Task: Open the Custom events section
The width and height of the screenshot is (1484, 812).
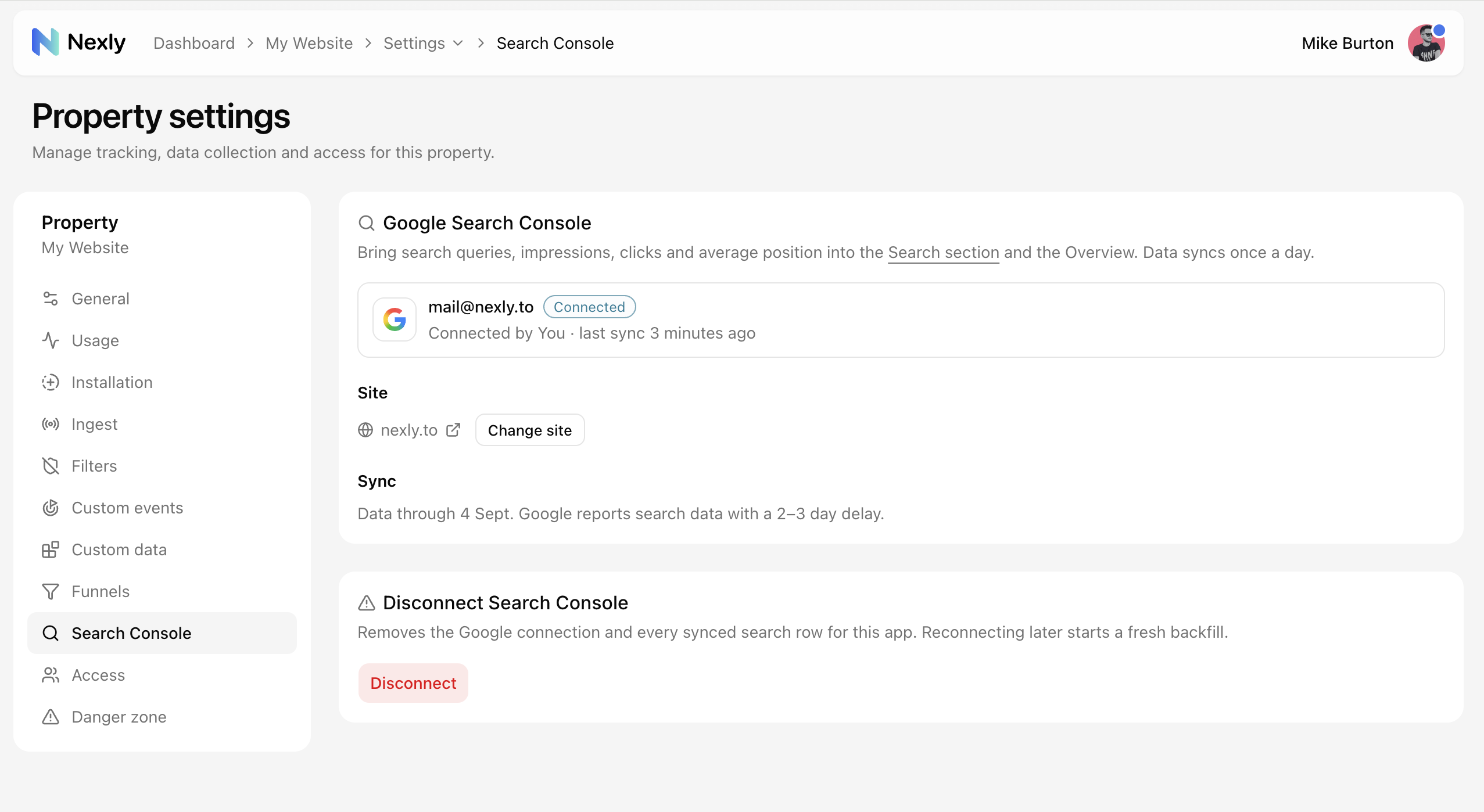Action: tap(162, 508)
